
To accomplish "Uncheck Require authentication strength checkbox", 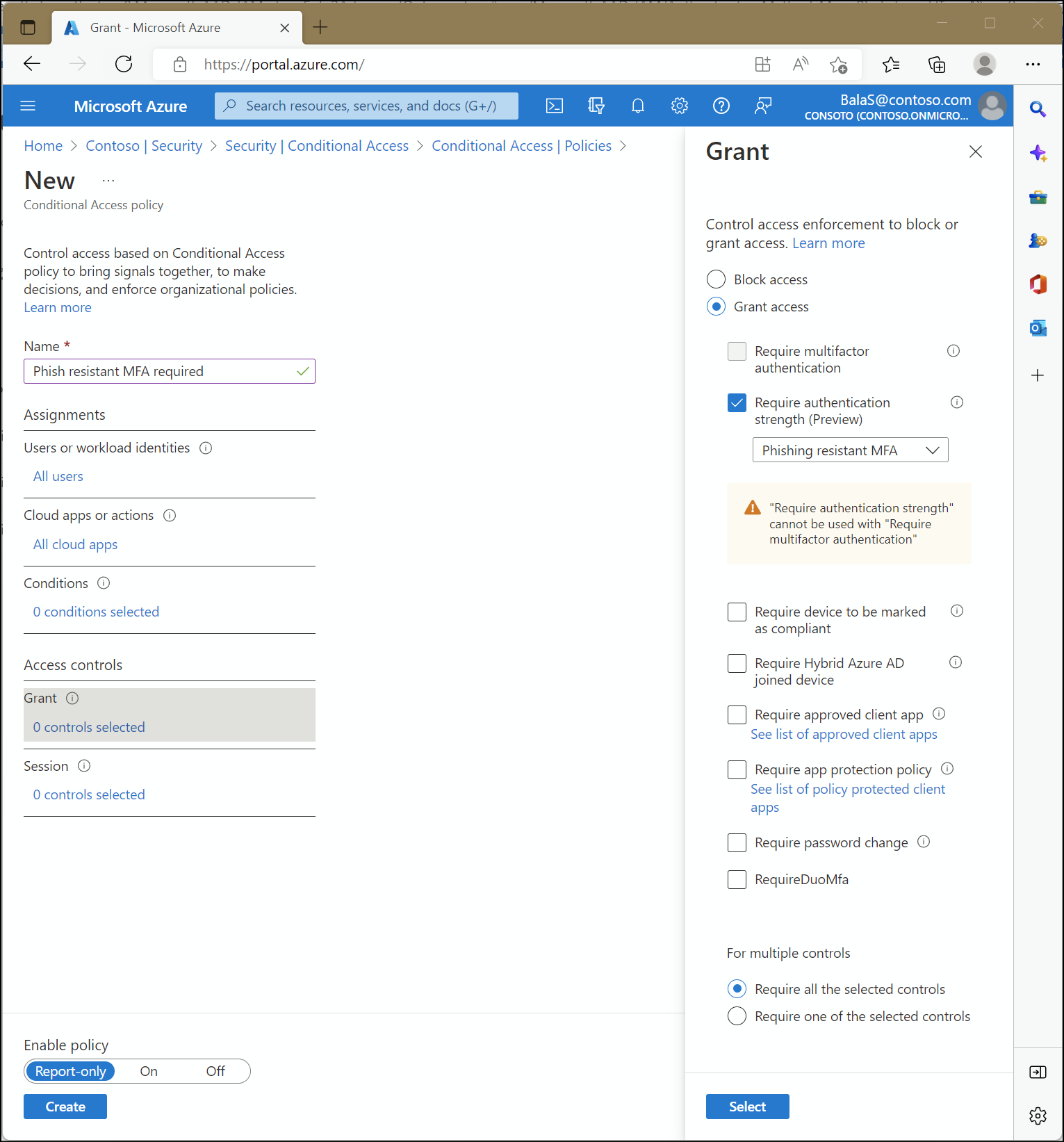I will coord(737,403).
